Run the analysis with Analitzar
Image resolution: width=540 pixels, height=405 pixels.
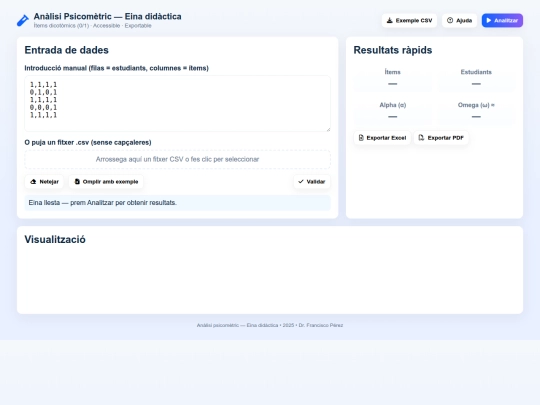[x=502, y=20]
